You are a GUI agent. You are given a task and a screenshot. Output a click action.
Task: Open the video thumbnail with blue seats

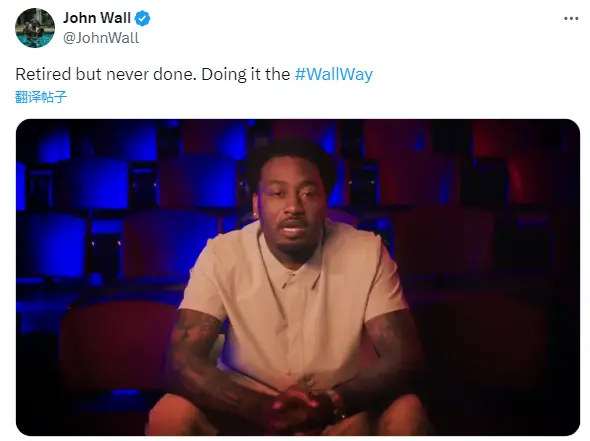tap(298, 277)
